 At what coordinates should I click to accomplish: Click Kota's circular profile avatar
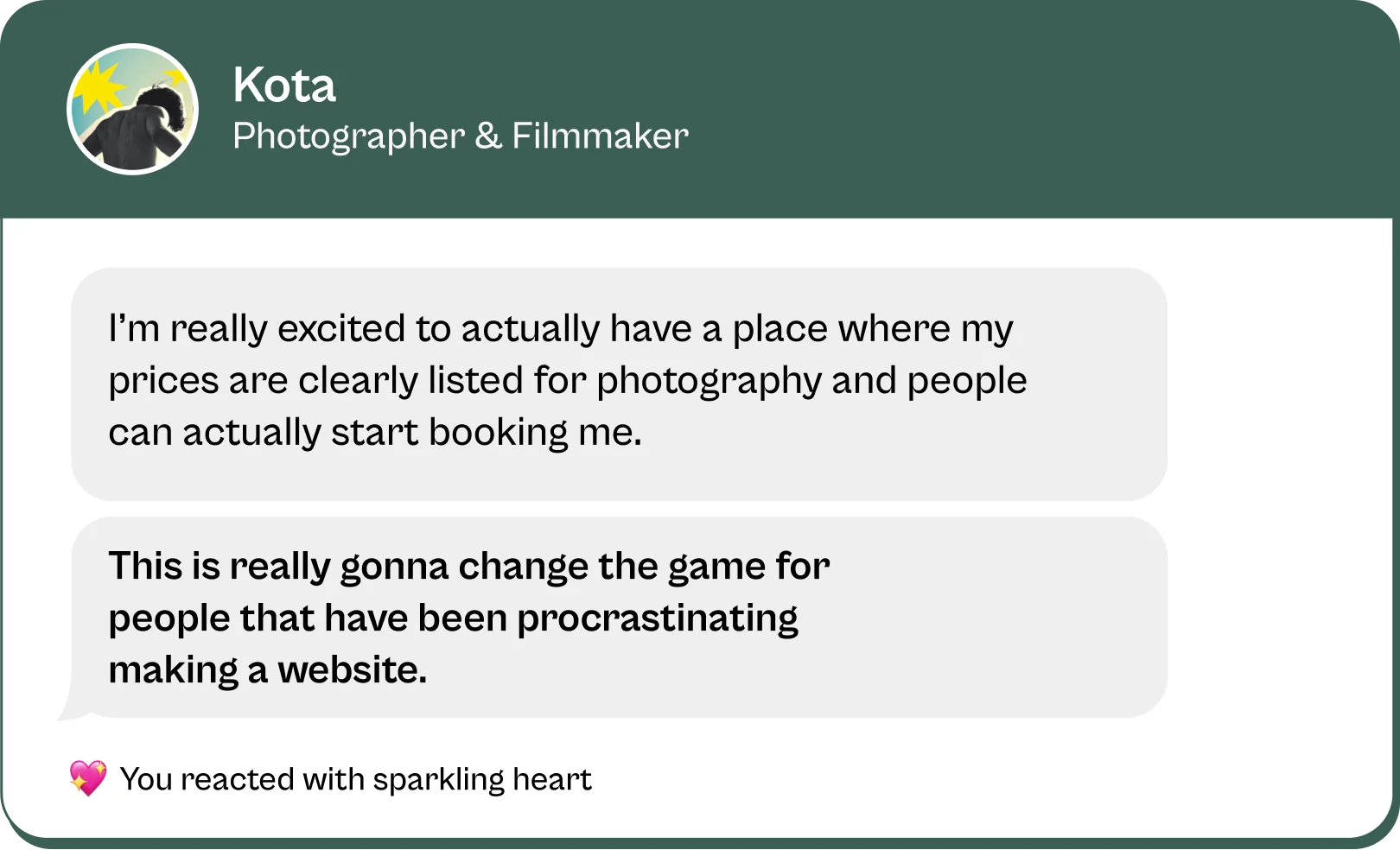133,110
